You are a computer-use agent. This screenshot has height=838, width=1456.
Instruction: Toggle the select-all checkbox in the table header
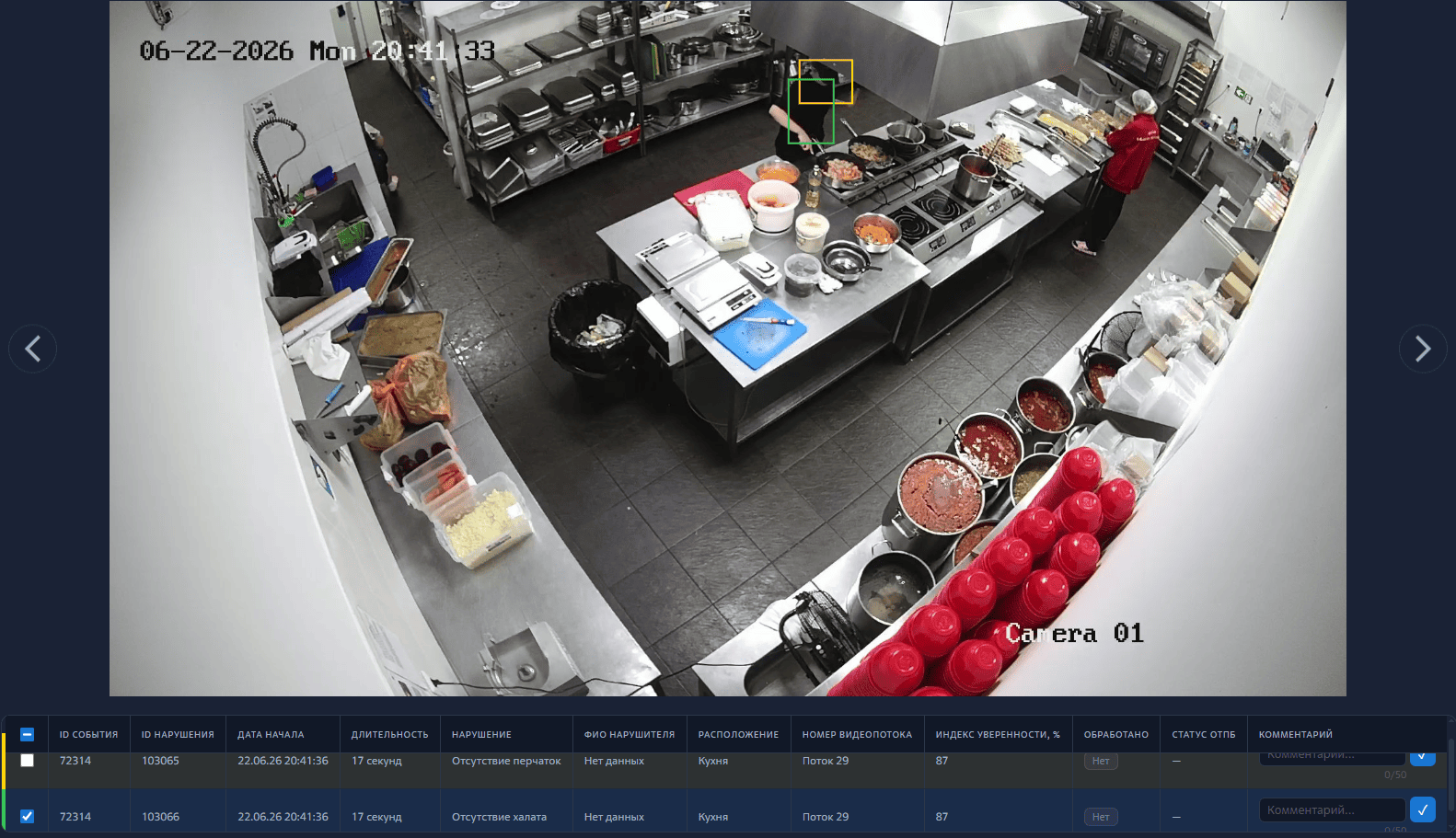[x=27, y=735]
